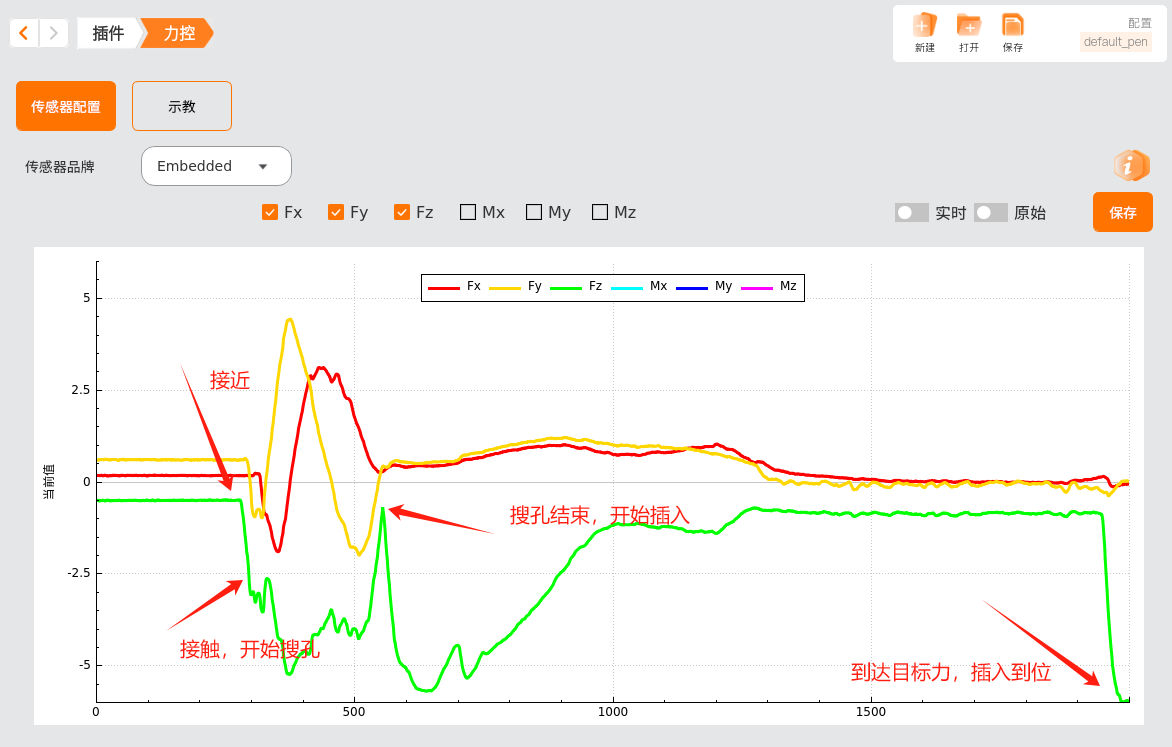The height and width of the screenshot is (747, 1172).
Task: Click the orange 保存 button above chart
Action: pyautogui.click(x=1122, y=212)
